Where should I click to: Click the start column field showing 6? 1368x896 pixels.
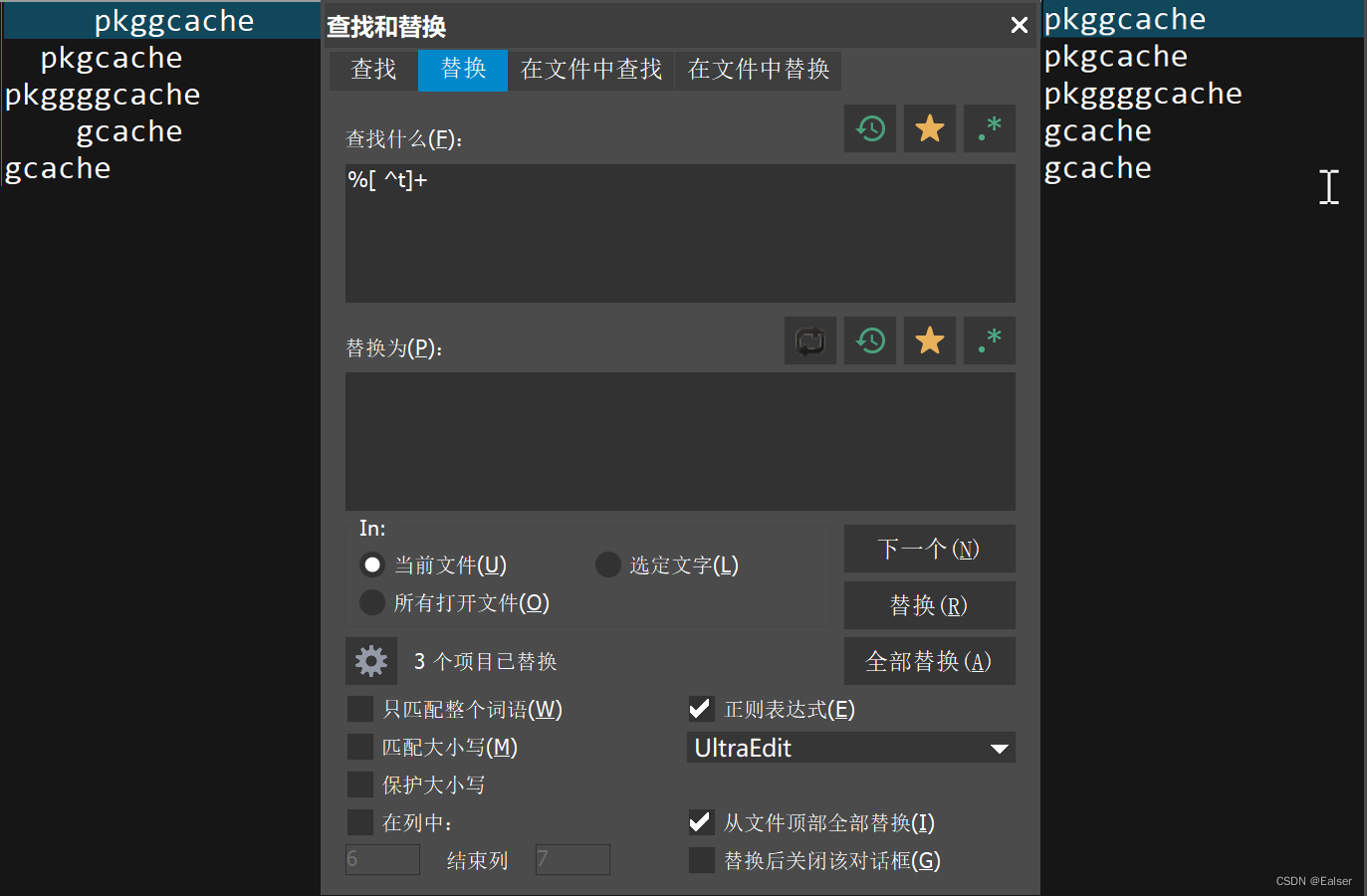click(382, 859)
